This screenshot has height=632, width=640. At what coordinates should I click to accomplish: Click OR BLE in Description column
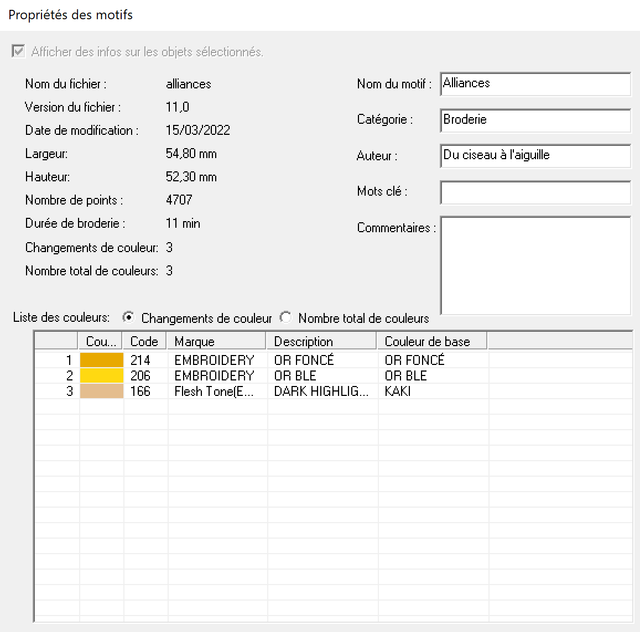click(x=295, y=376)
